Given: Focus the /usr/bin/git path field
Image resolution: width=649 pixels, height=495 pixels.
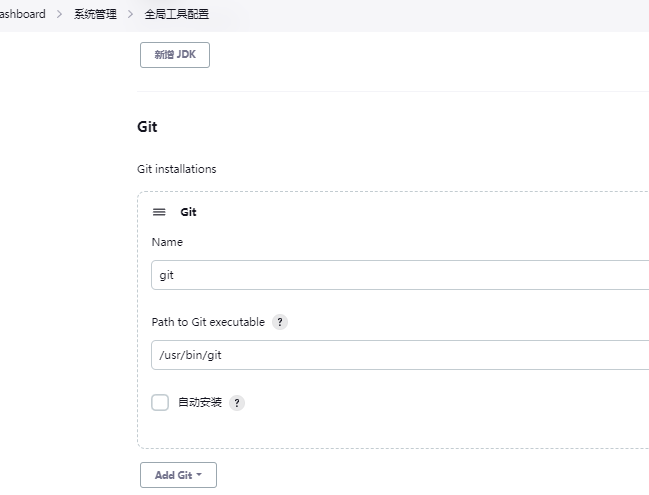Looking at the screenshot, I should click(400, 355).
